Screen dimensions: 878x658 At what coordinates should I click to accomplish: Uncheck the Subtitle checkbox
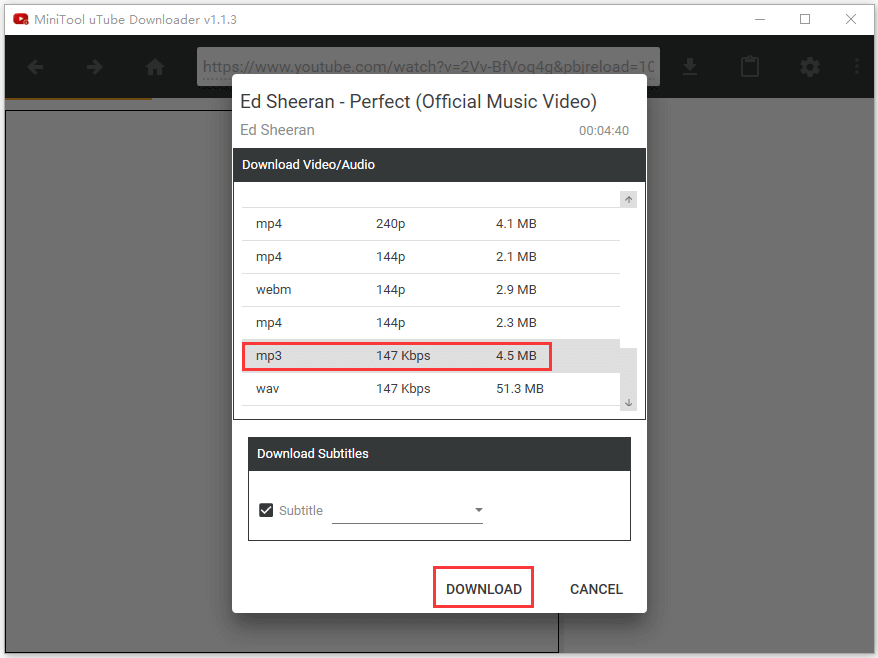tap(266, 510)
